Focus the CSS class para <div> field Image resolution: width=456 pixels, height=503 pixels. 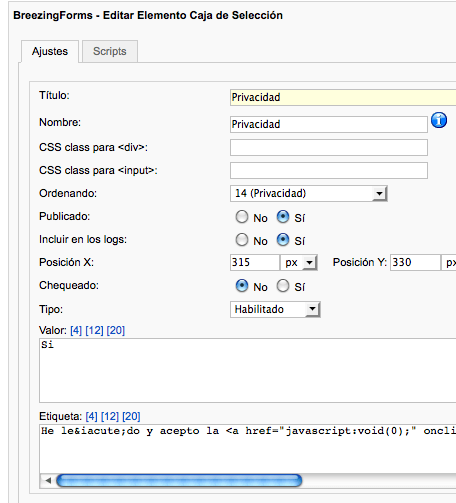click(x=329, y=148)
